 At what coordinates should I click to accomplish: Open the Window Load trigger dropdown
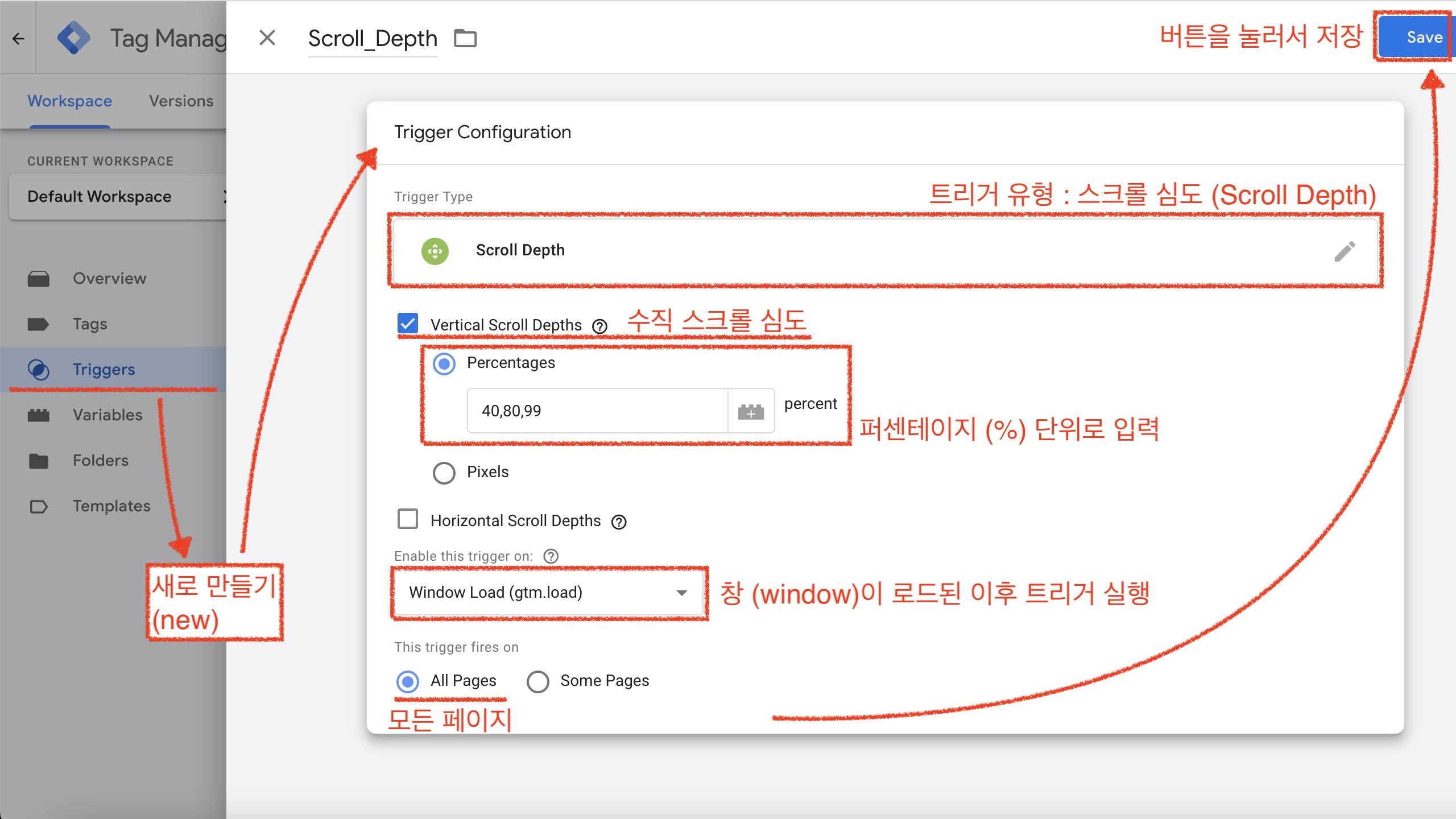click(x=684, y=593)
